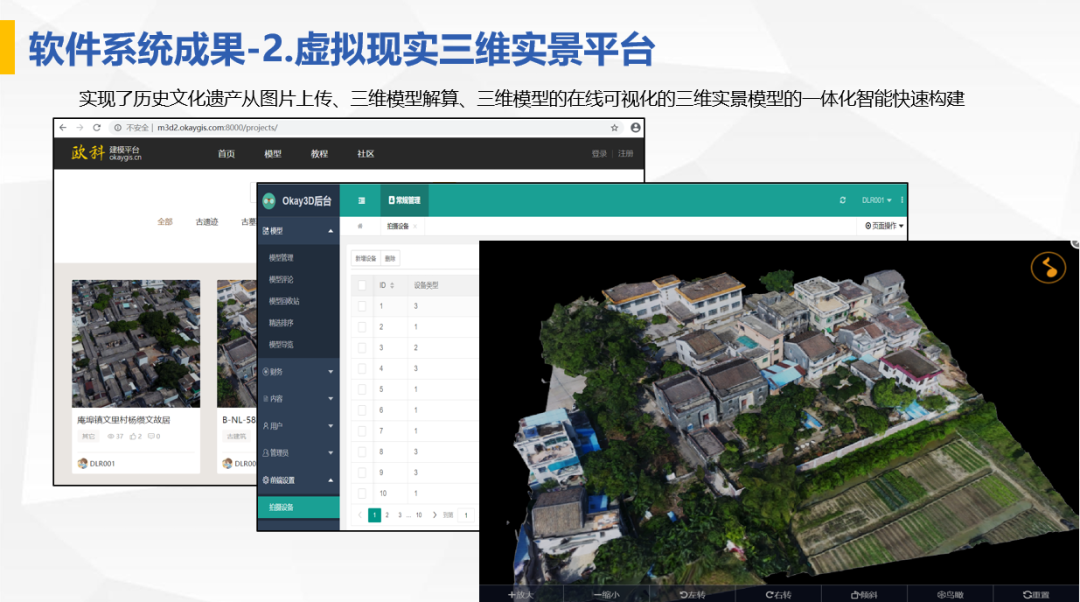Image resolution: width=1080 pixels, height=602 pixels.
Task: Switch to the 常规管理 tab
Action: [x=403, y=199]
